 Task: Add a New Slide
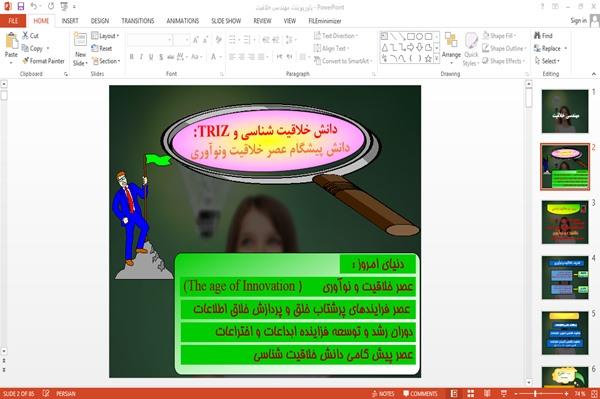(80, 49)
